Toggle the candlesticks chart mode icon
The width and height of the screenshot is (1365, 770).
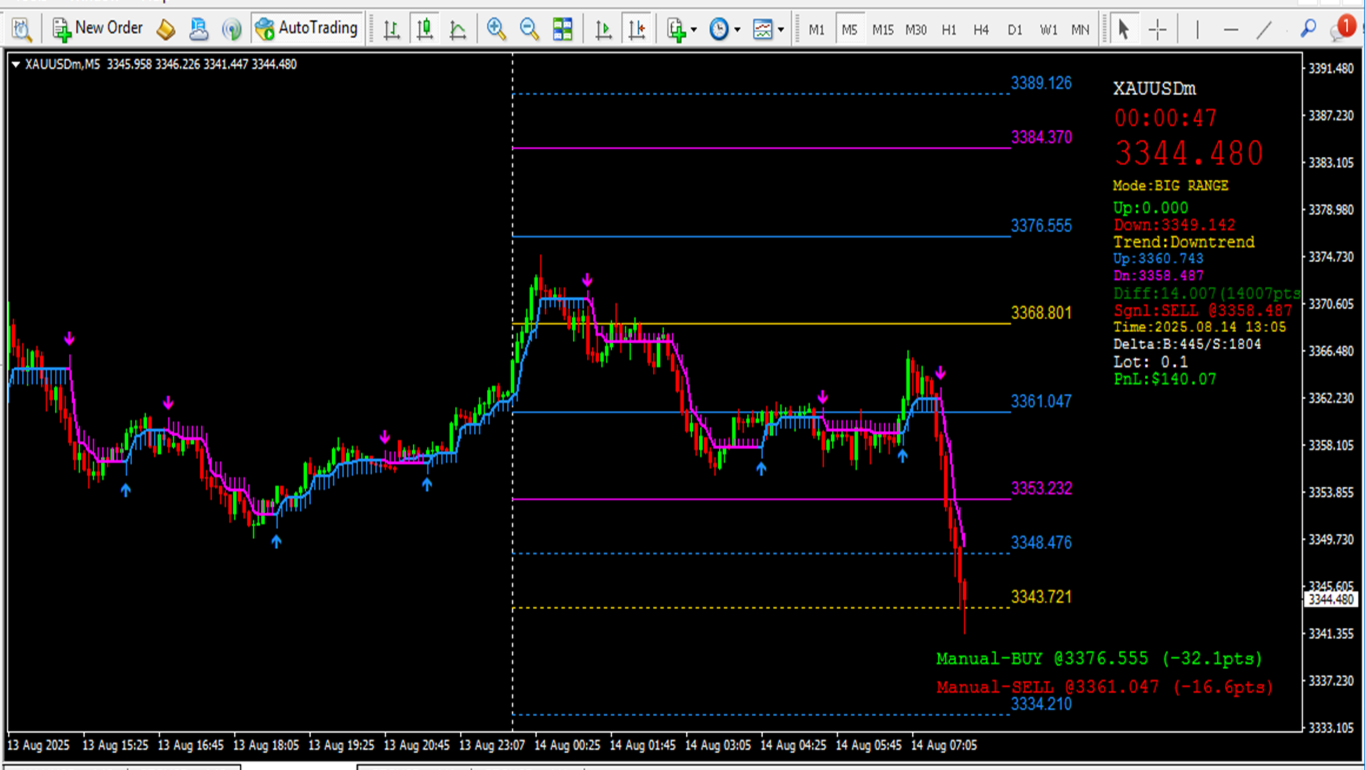point(425,29)
